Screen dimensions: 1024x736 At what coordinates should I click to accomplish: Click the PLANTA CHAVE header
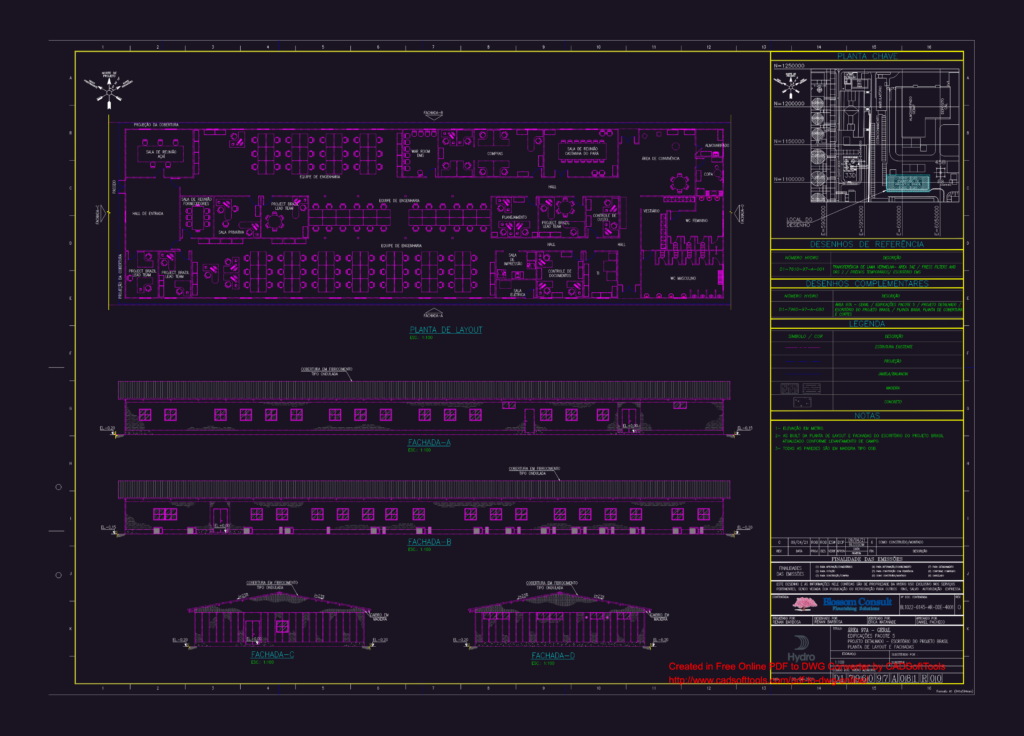click(x=867, y=57)
